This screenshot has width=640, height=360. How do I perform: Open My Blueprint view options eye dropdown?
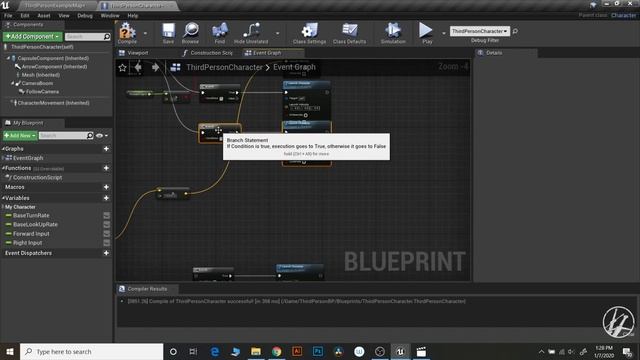[102, 136]
